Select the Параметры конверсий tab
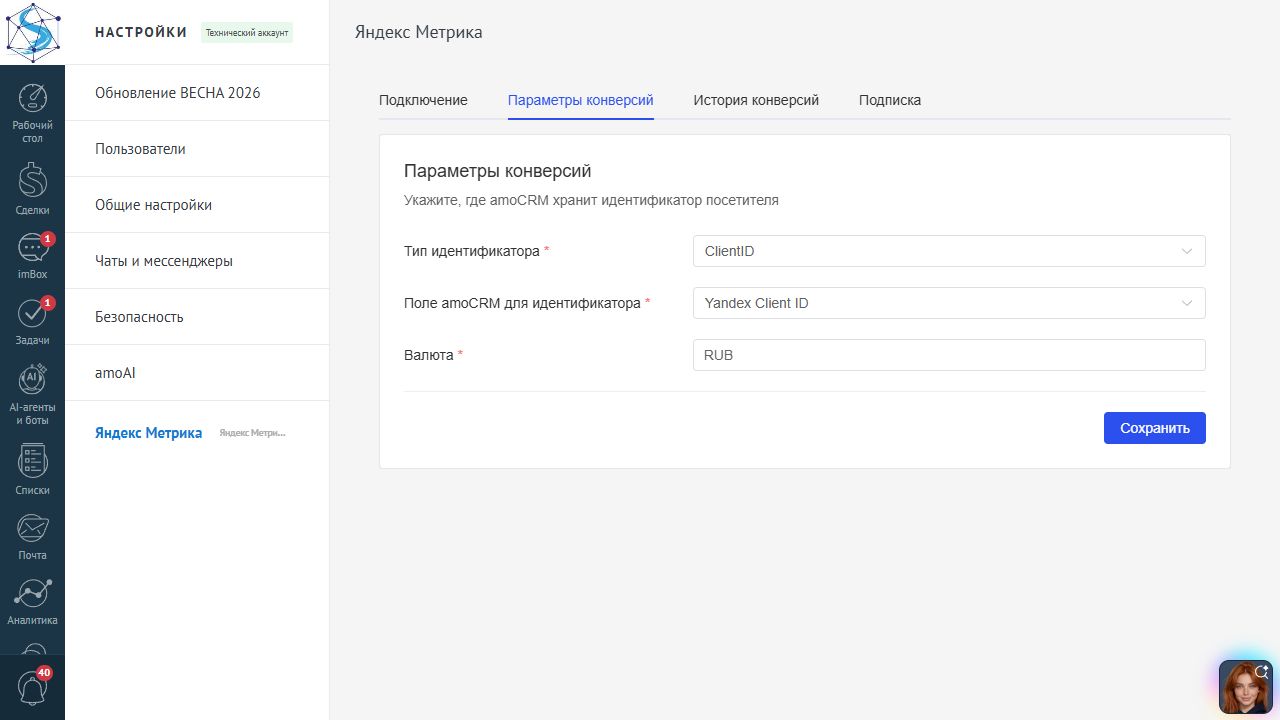 click(581, 100)
